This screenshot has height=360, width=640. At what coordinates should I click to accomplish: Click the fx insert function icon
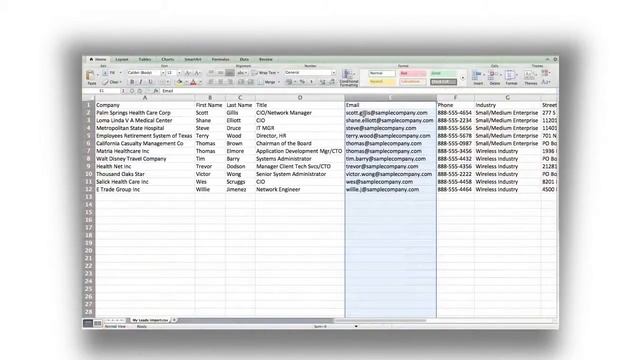156,91
